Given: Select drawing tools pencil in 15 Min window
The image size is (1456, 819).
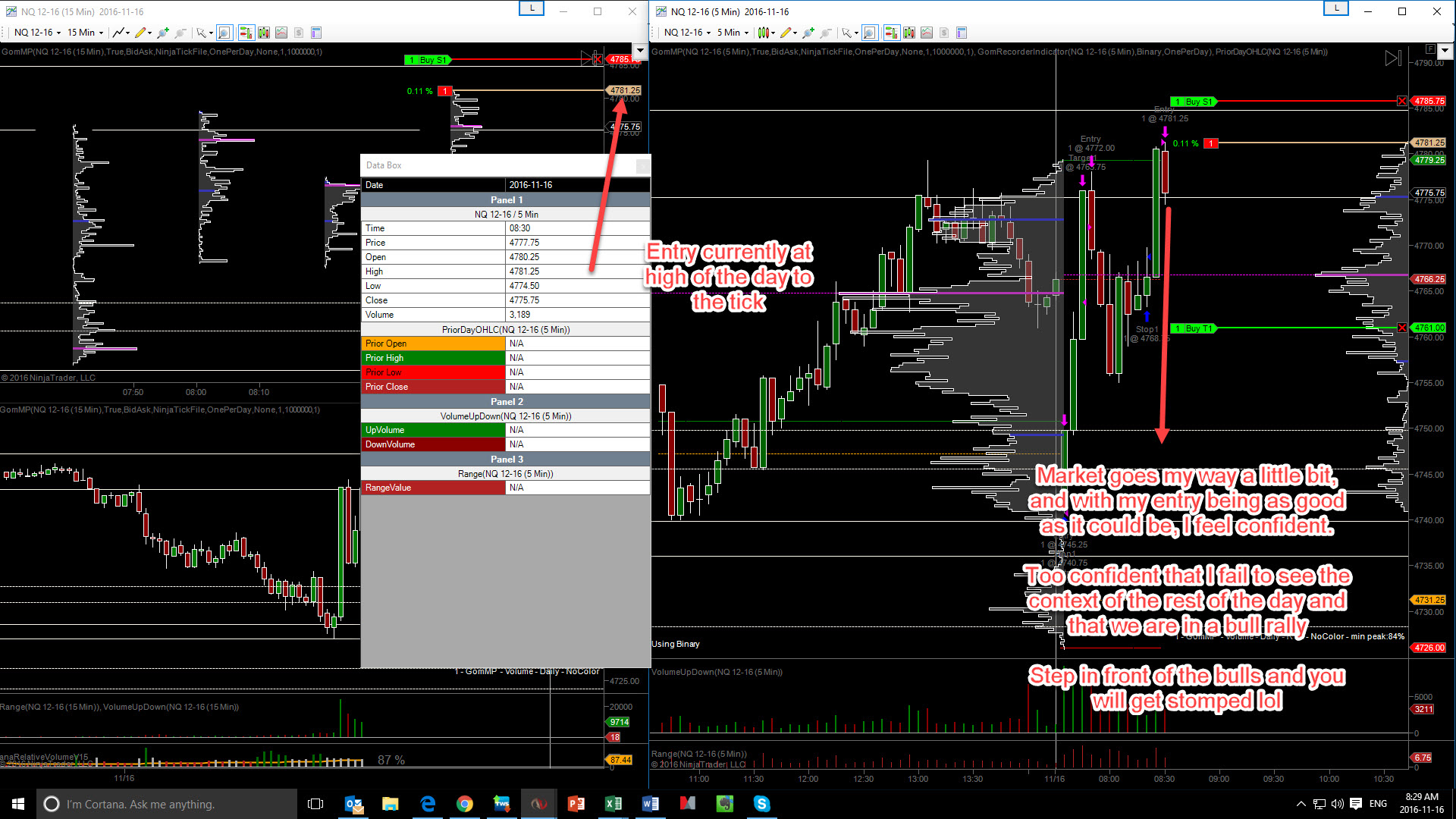Looking at the screenshot, I should click(x=140, y=33).
